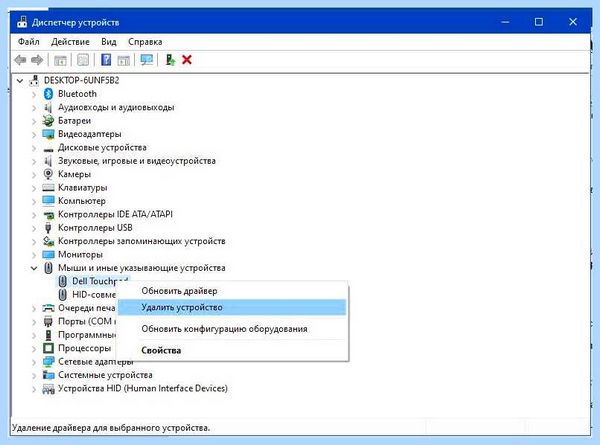This screenshot has width=600, height=445.
Task: Select the Контроллеры USB row text
Action: (x=95, y=228)
